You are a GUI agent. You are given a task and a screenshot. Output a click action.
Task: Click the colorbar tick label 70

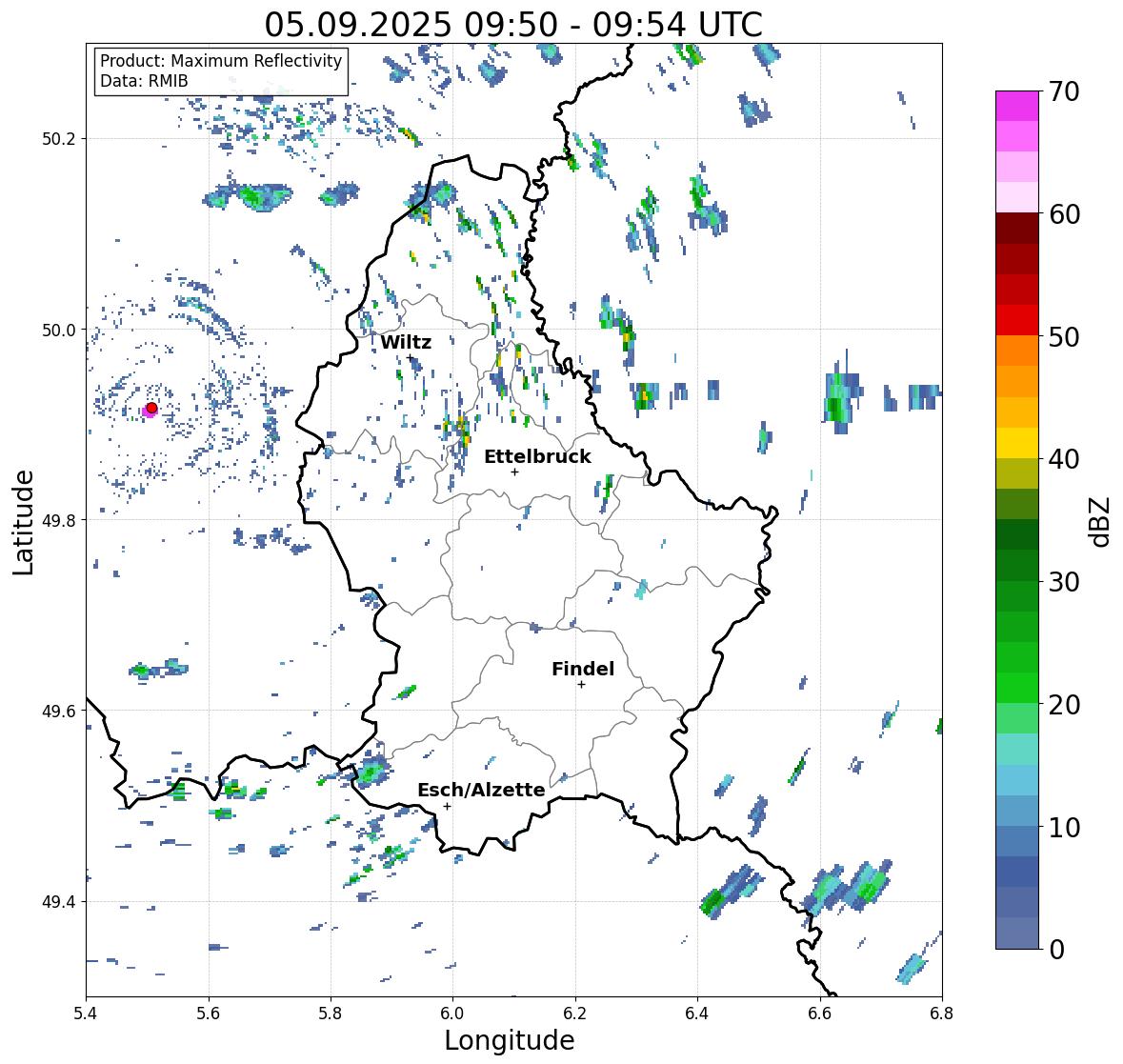tap(1064, 91)
